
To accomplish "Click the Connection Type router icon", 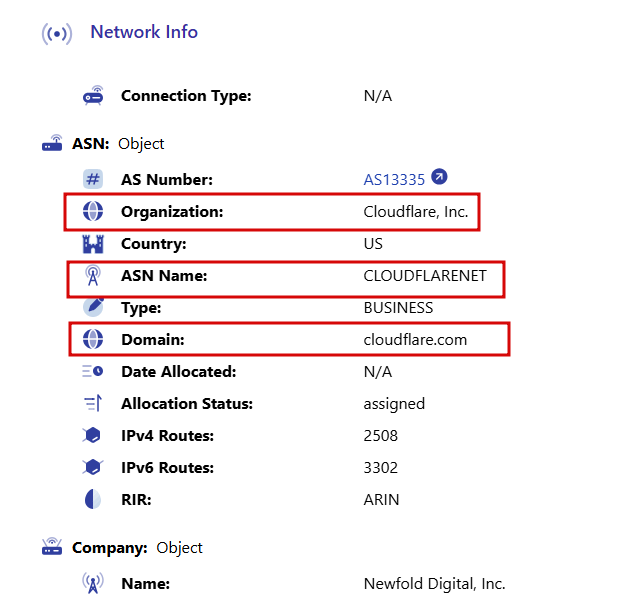I will coord(93,95).
